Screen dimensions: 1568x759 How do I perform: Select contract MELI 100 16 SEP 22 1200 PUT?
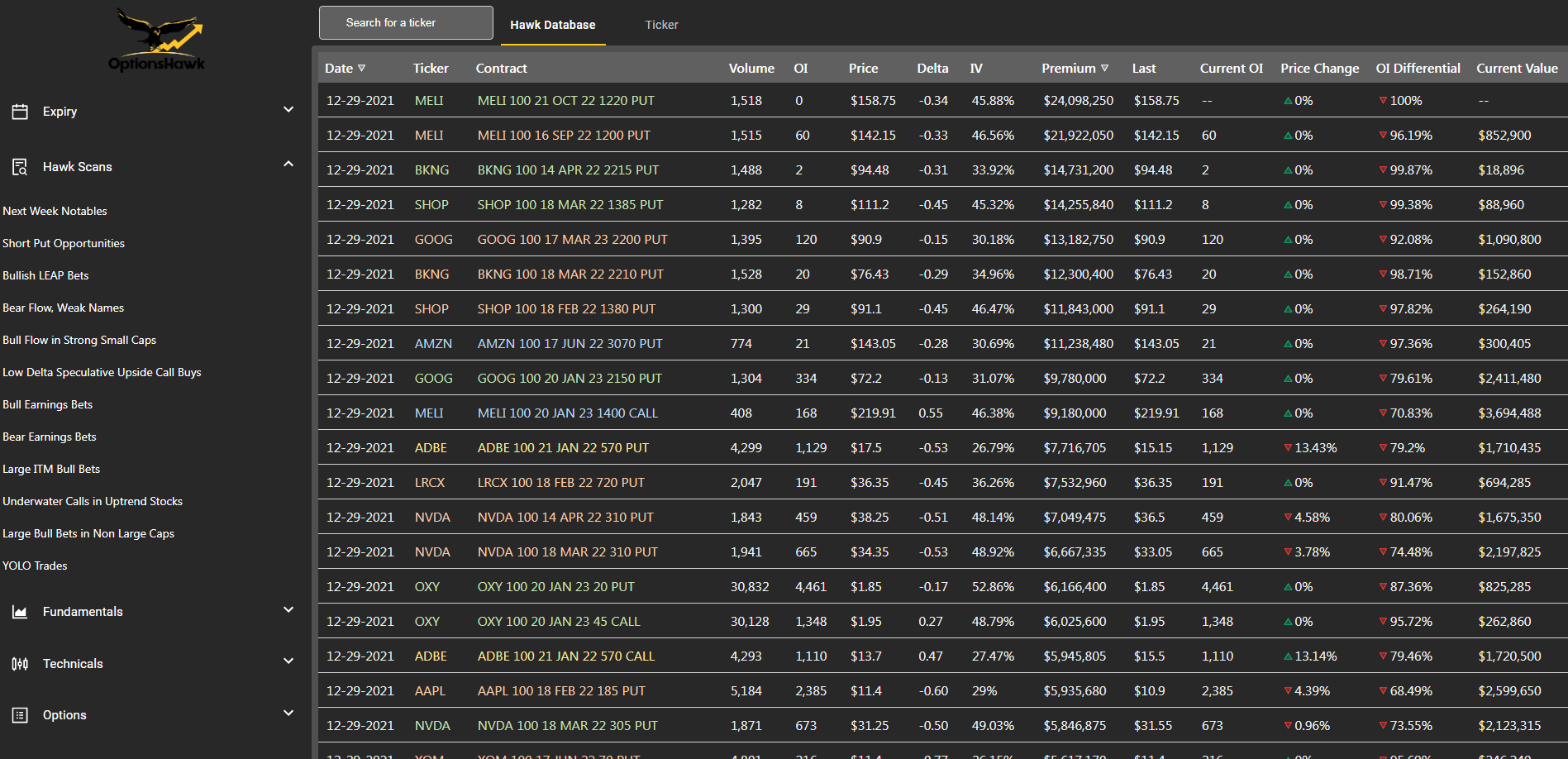pos(564,136)
